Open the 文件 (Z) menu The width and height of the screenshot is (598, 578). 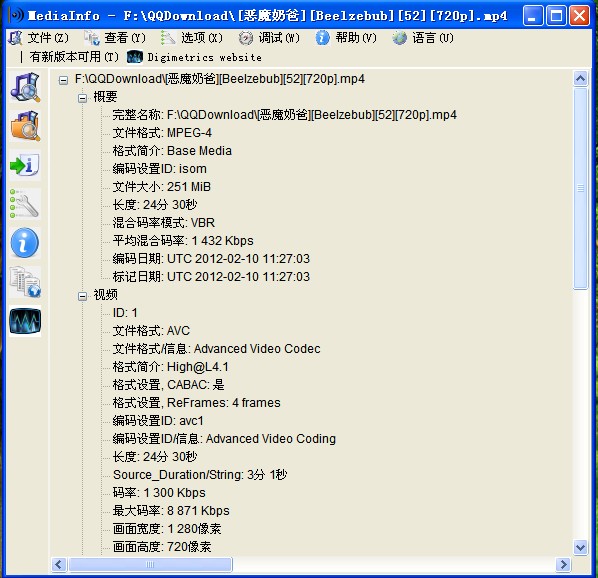39,38
